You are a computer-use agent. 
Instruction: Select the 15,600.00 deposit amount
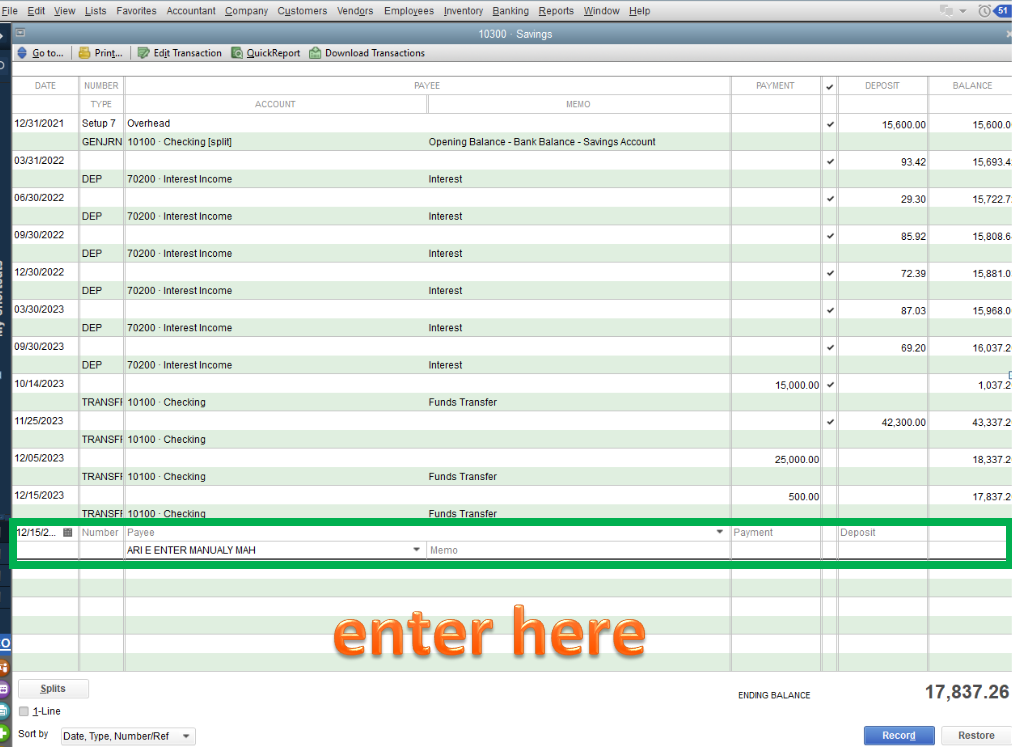[904, 125]
